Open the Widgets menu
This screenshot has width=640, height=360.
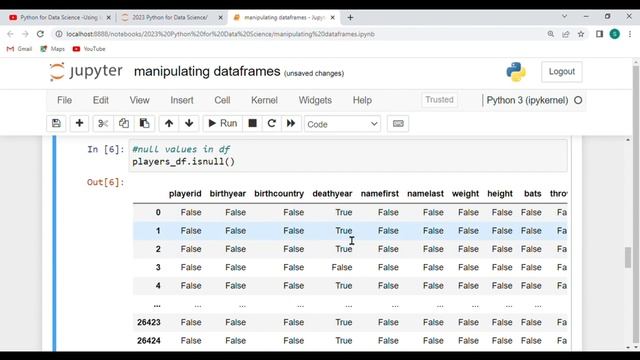point(315,100)
